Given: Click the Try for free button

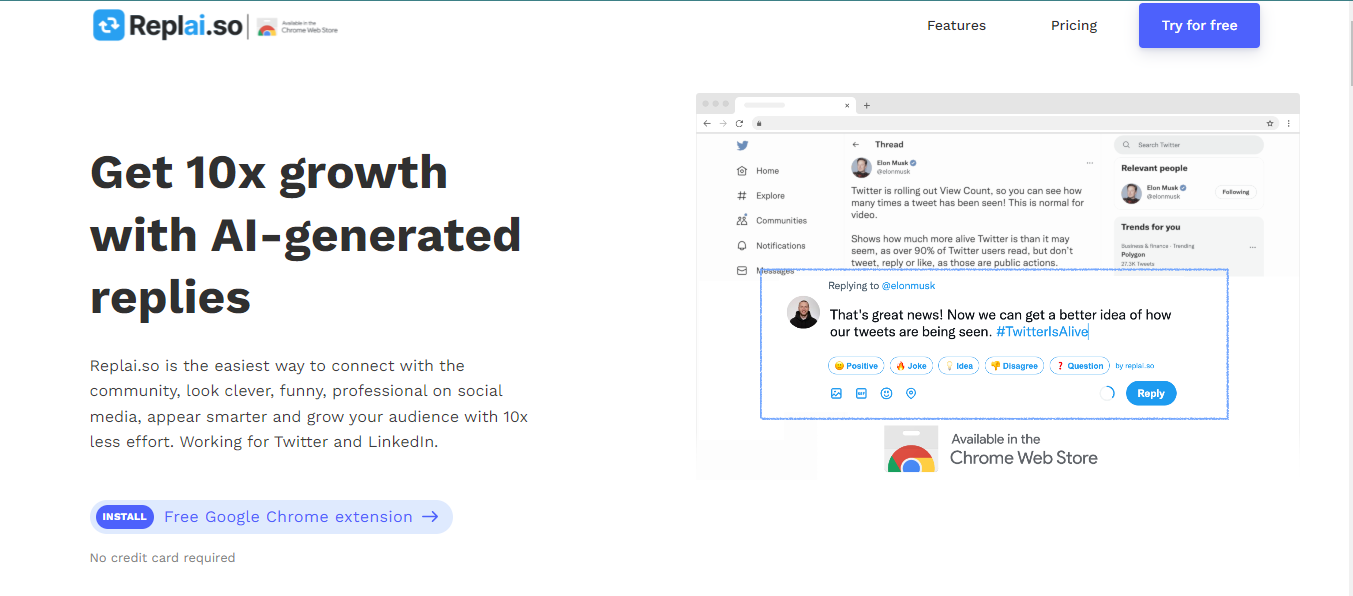Looking at the screenshot, I should click(1199, 25).
